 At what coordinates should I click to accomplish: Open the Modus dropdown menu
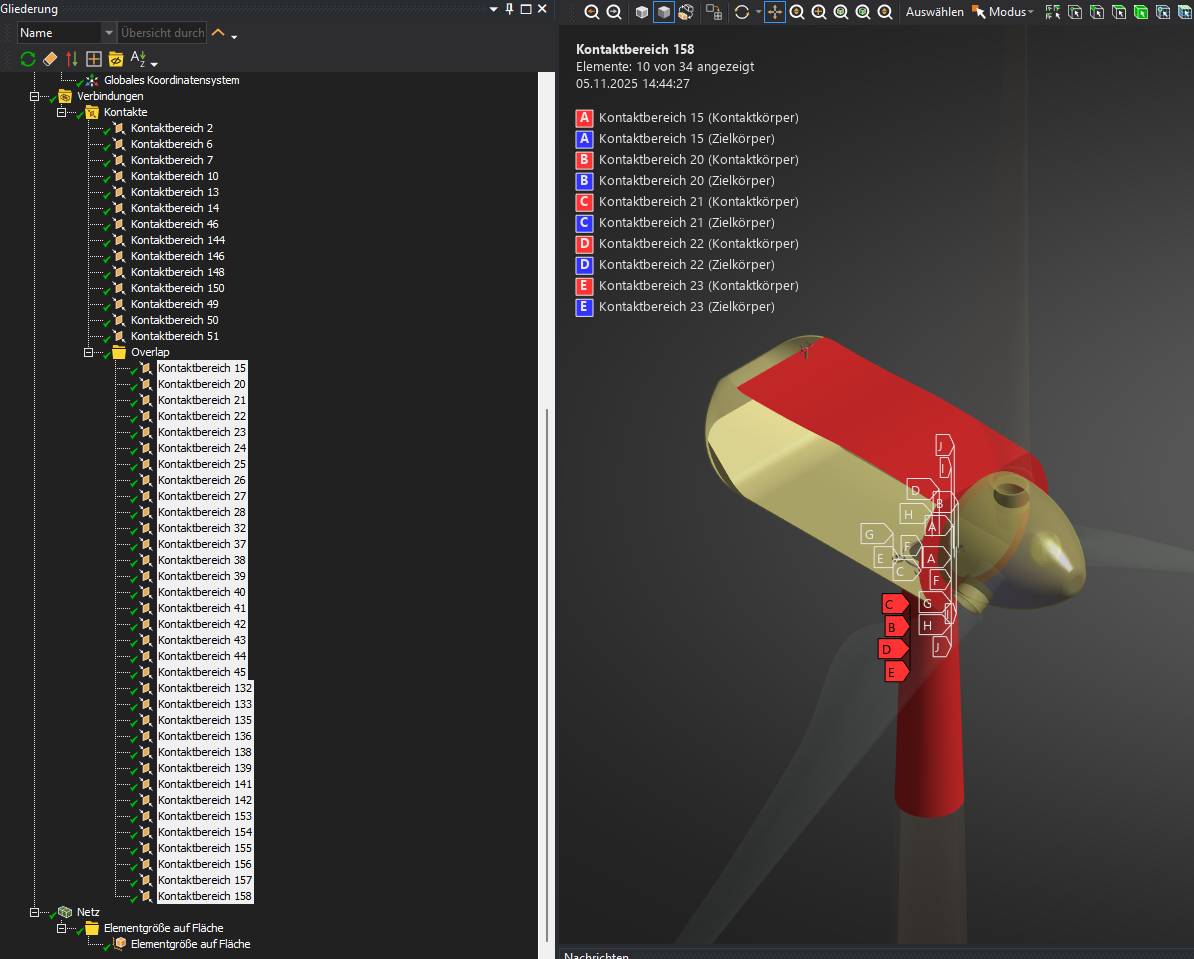click(x=1002, y=12)
